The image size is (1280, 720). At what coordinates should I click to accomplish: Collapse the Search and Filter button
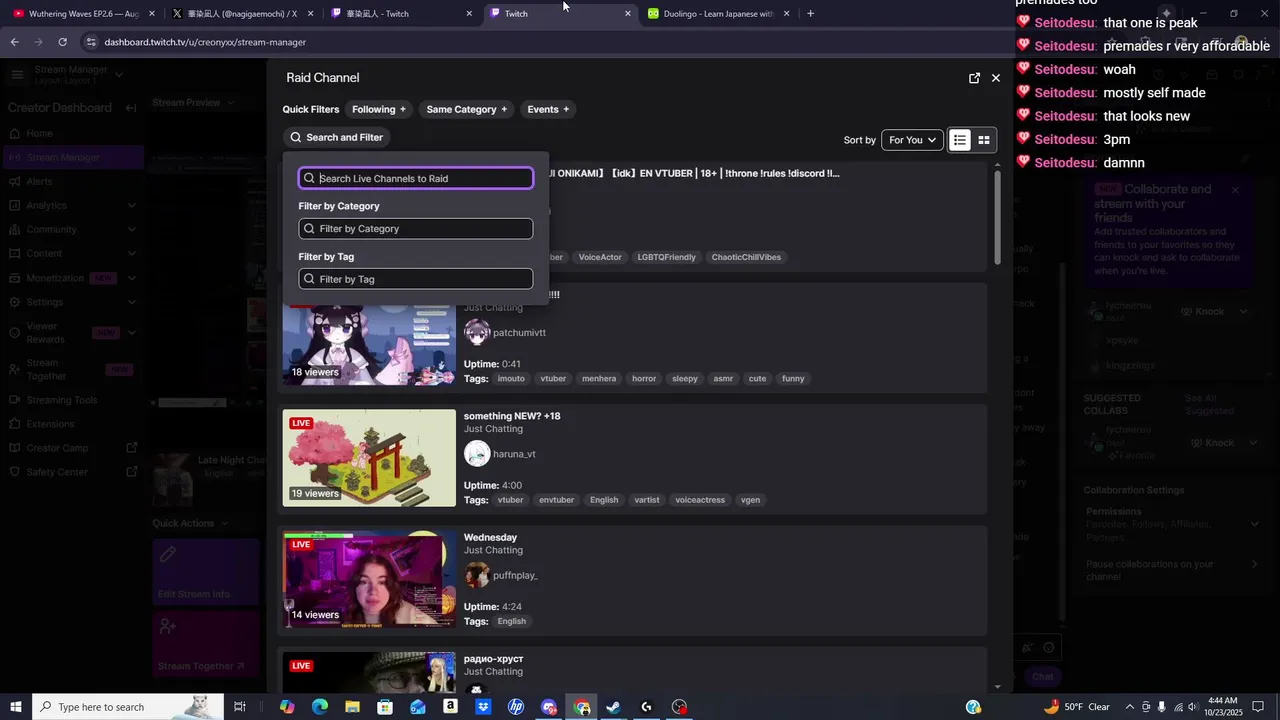[337, 137]
